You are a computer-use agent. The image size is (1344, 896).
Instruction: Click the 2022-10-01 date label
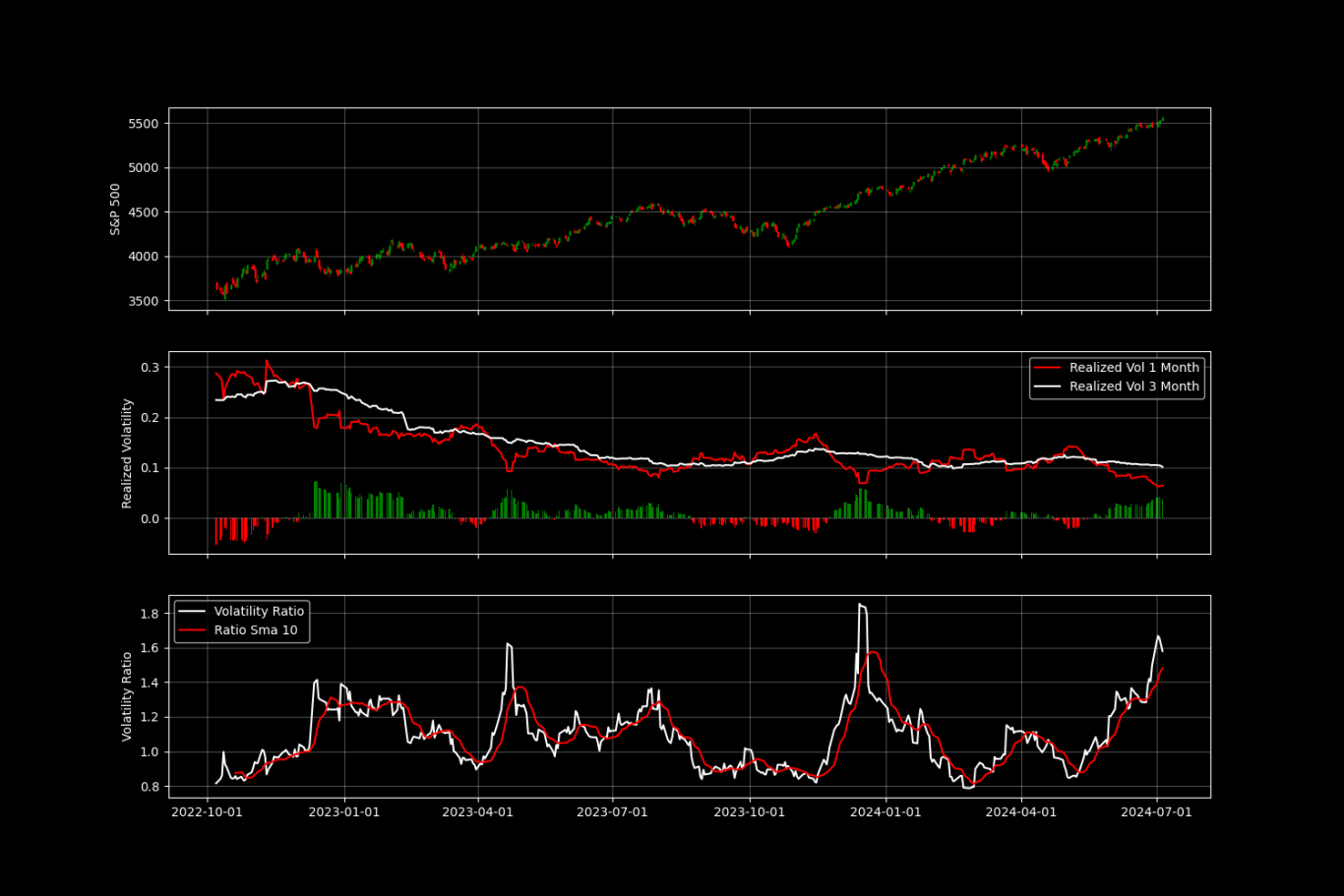[x=207, y=812]
